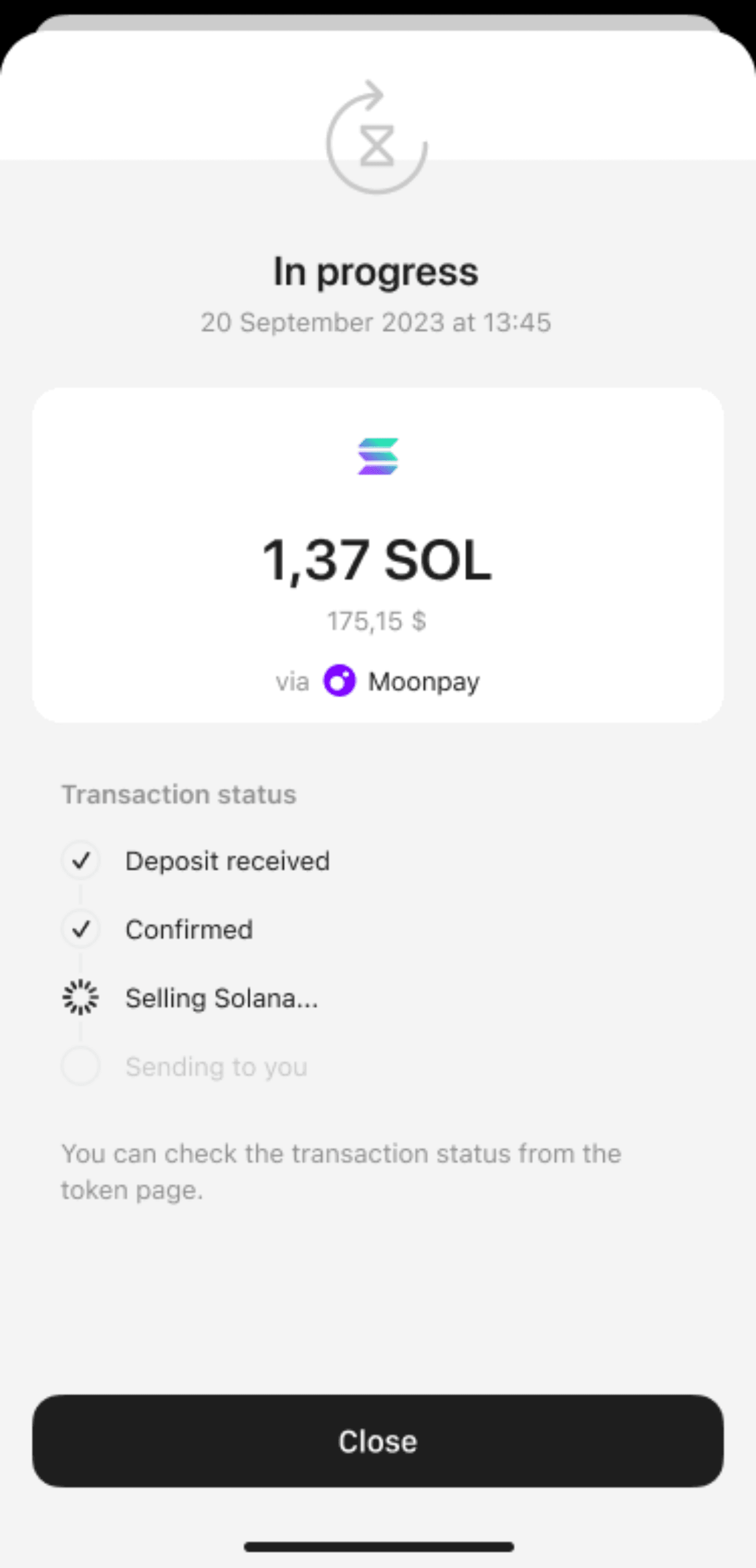This screenshot has height=1568, width=756.
Task: Click the Confirmed step checkmark
Action: click(81, 930)
